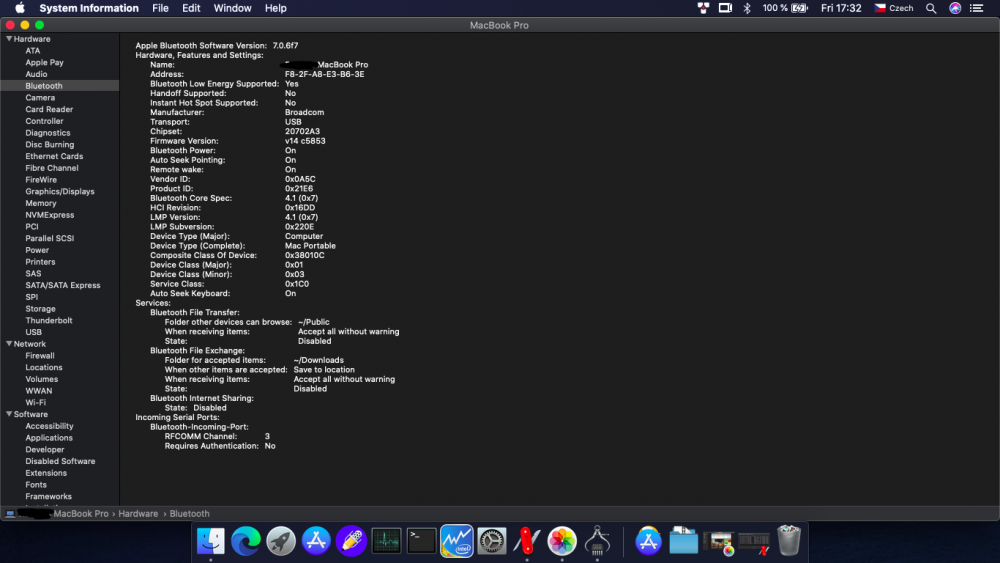Collapse the Network section triangle
Screen dimensions: 1000x563
9,344
